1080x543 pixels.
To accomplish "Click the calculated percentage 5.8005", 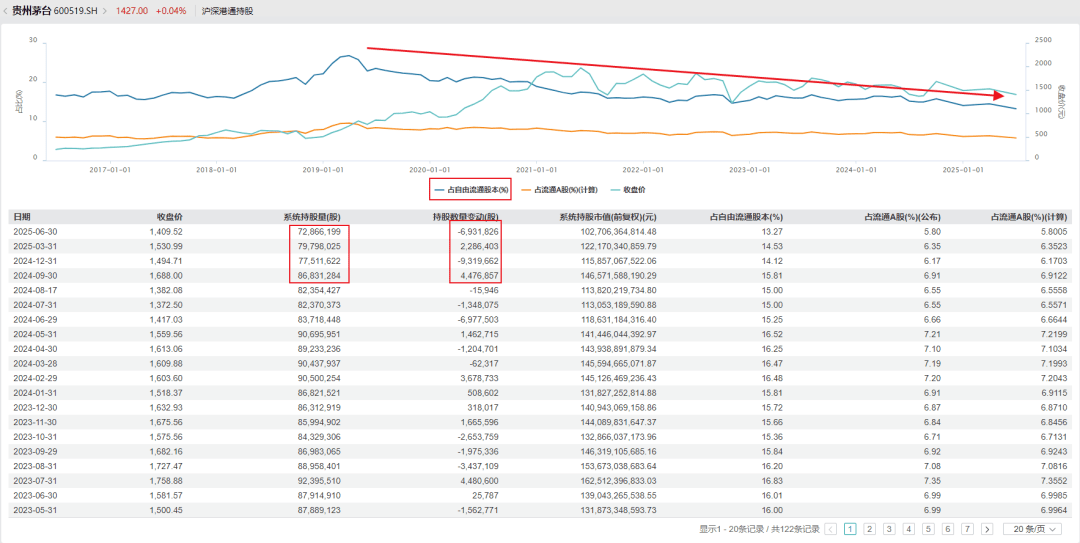I will pos(1054,232).
